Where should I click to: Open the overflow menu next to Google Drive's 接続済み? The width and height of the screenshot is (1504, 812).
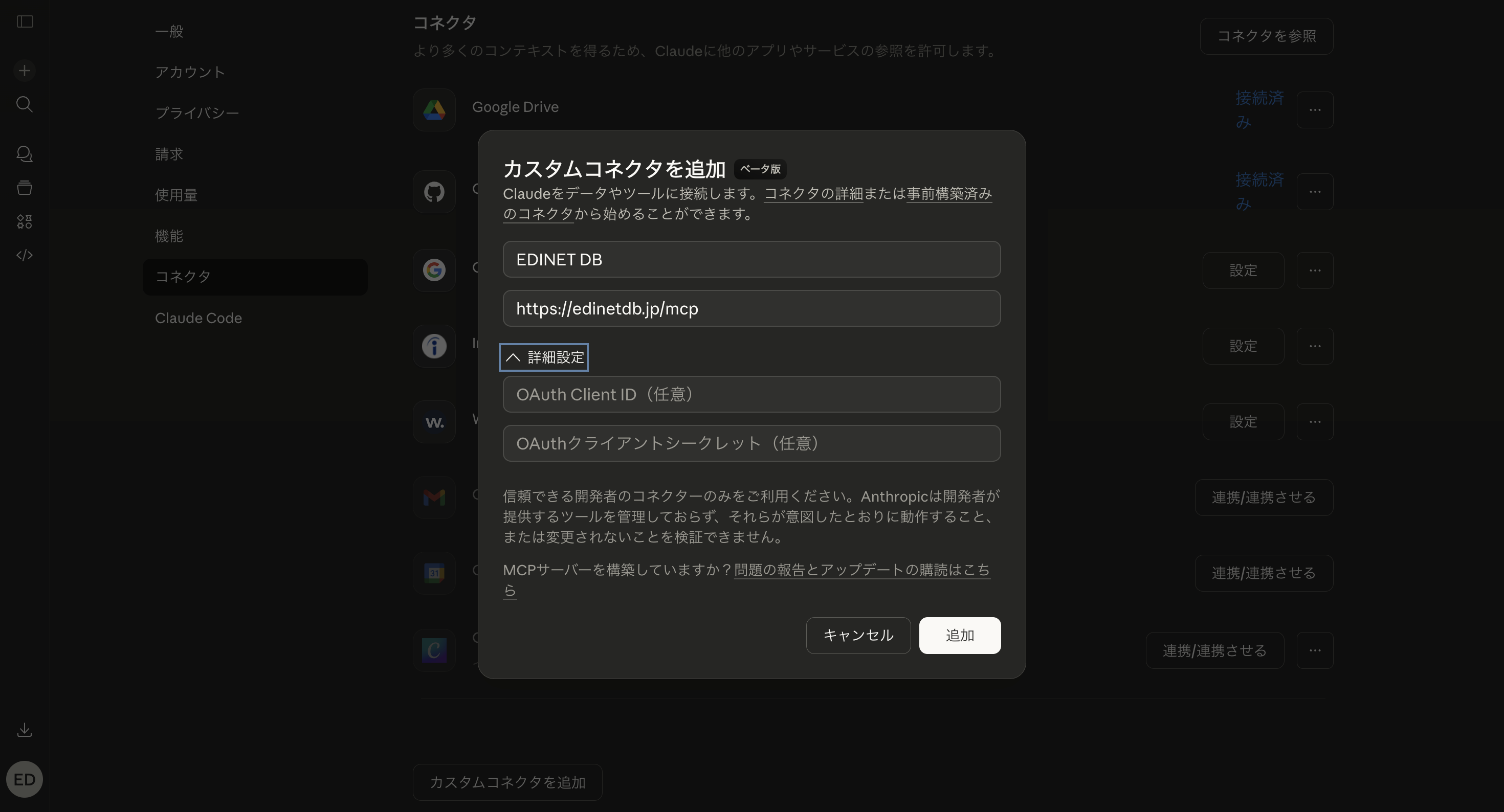pyautogui.click(x=1314, y=110)
